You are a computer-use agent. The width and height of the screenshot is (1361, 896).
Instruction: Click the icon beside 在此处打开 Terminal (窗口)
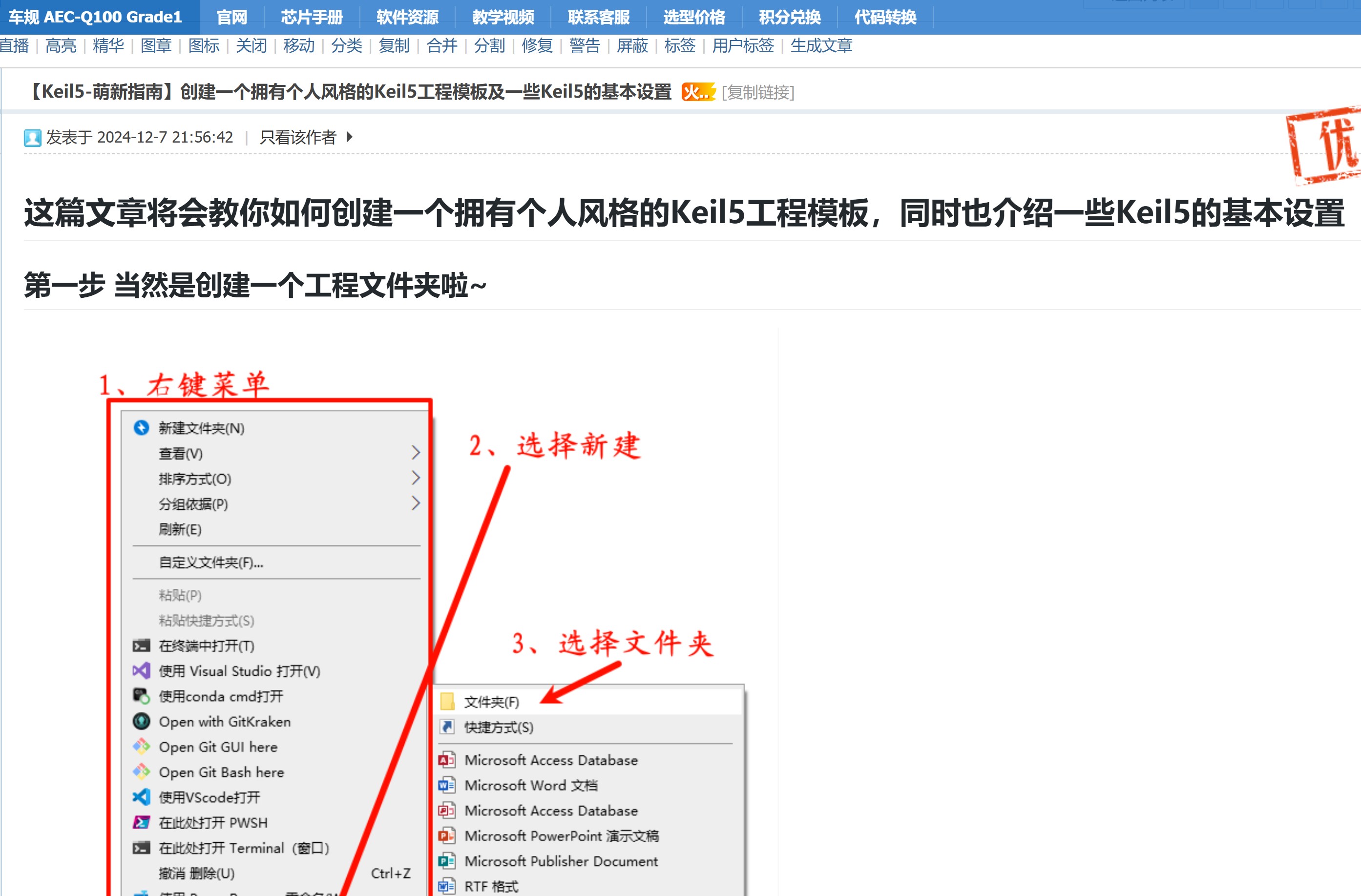coord(141,847)
